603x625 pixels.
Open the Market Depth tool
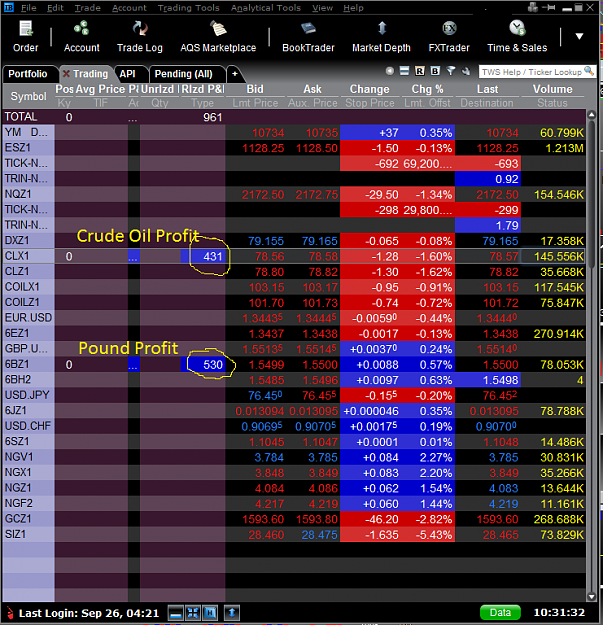[381, 36]
